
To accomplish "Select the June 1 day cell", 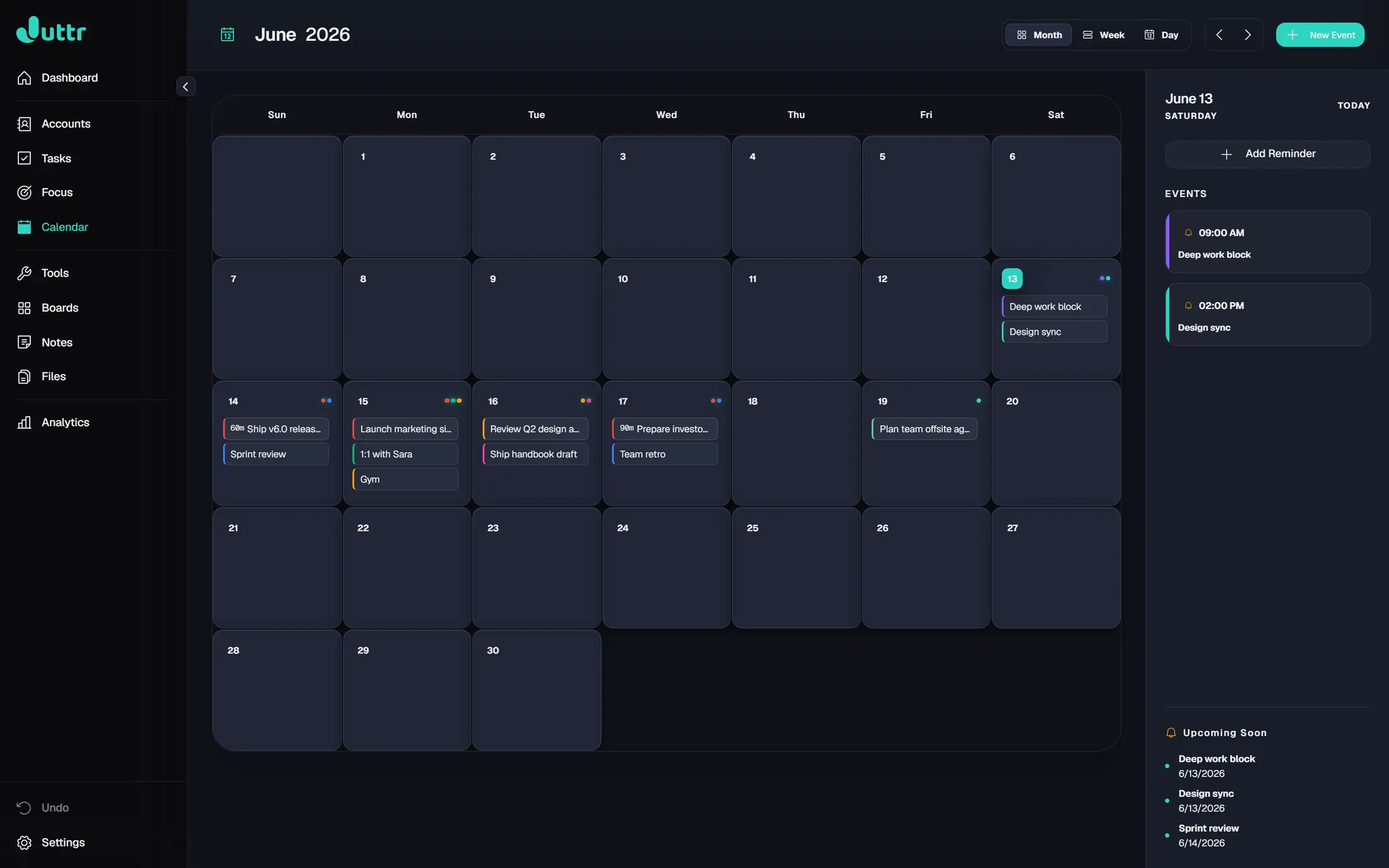I will click(407, 196).
